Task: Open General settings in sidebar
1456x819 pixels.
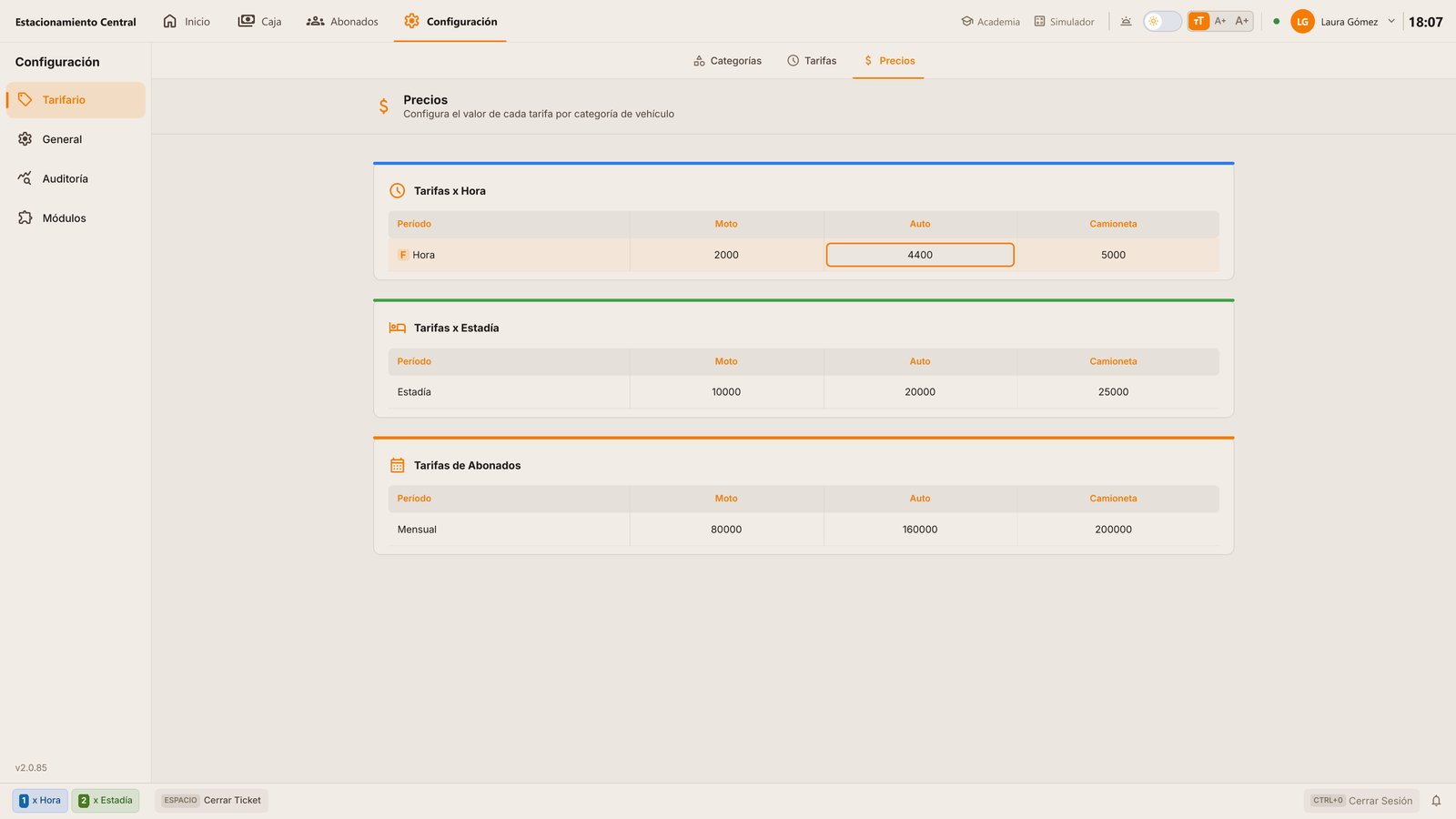Action: 76,139
